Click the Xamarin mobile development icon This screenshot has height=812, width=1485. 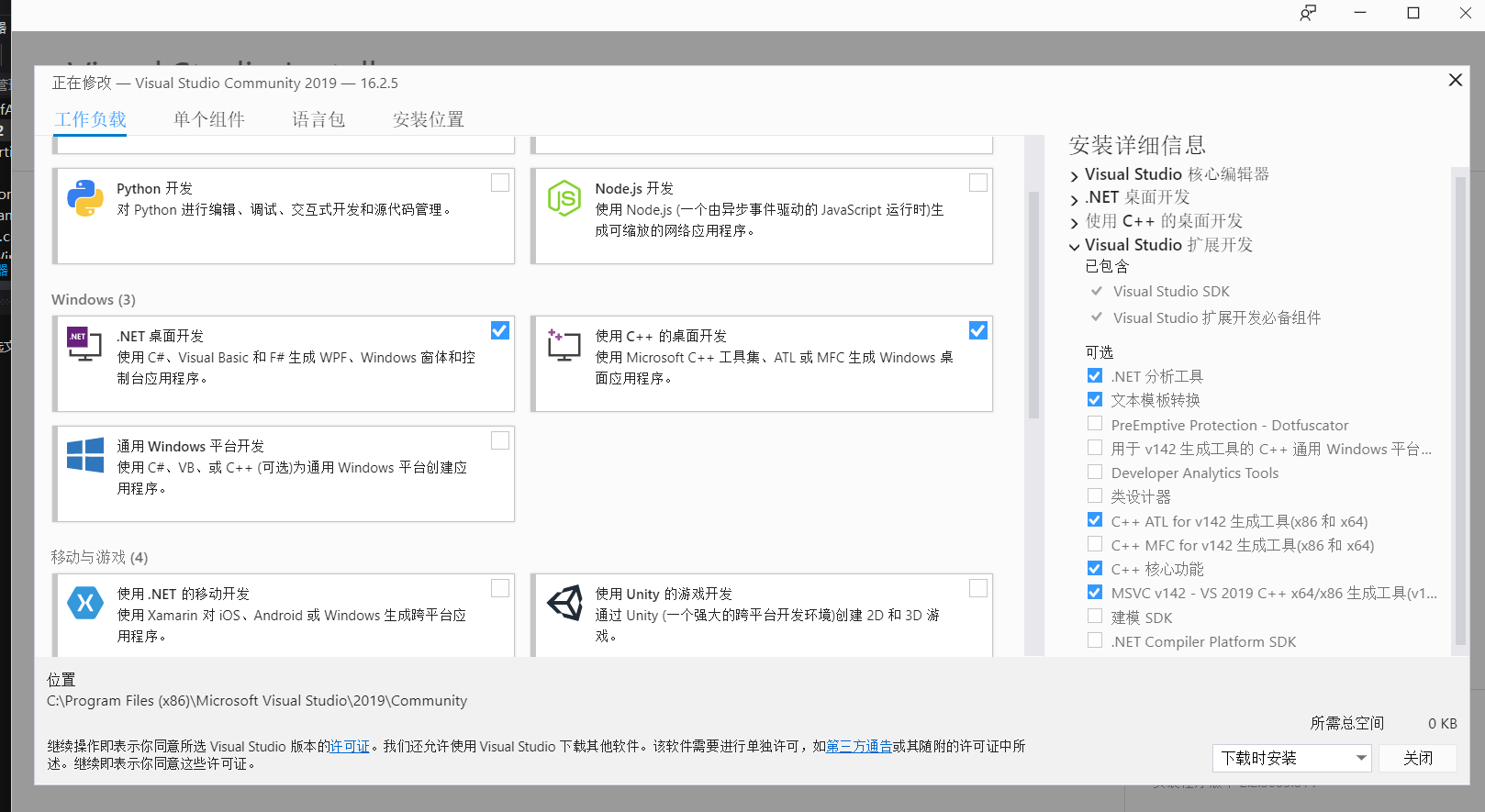pyautogui.click(x=85, y=603)
